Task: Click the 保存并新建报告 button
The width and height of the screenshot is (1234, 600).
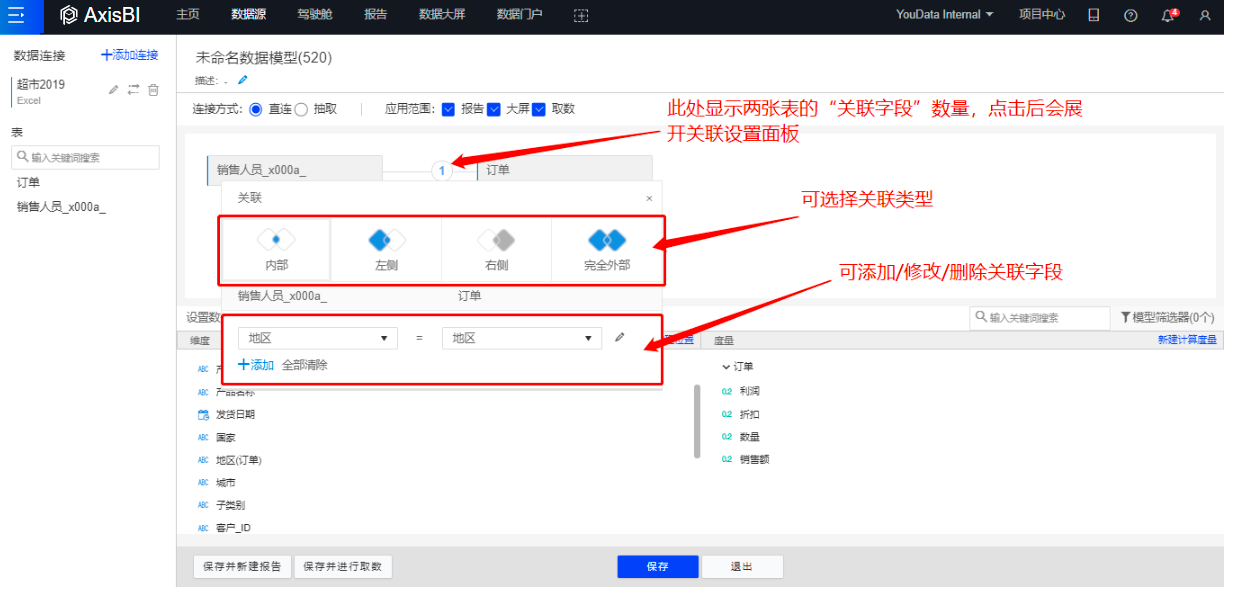Action: coord(242,567)
